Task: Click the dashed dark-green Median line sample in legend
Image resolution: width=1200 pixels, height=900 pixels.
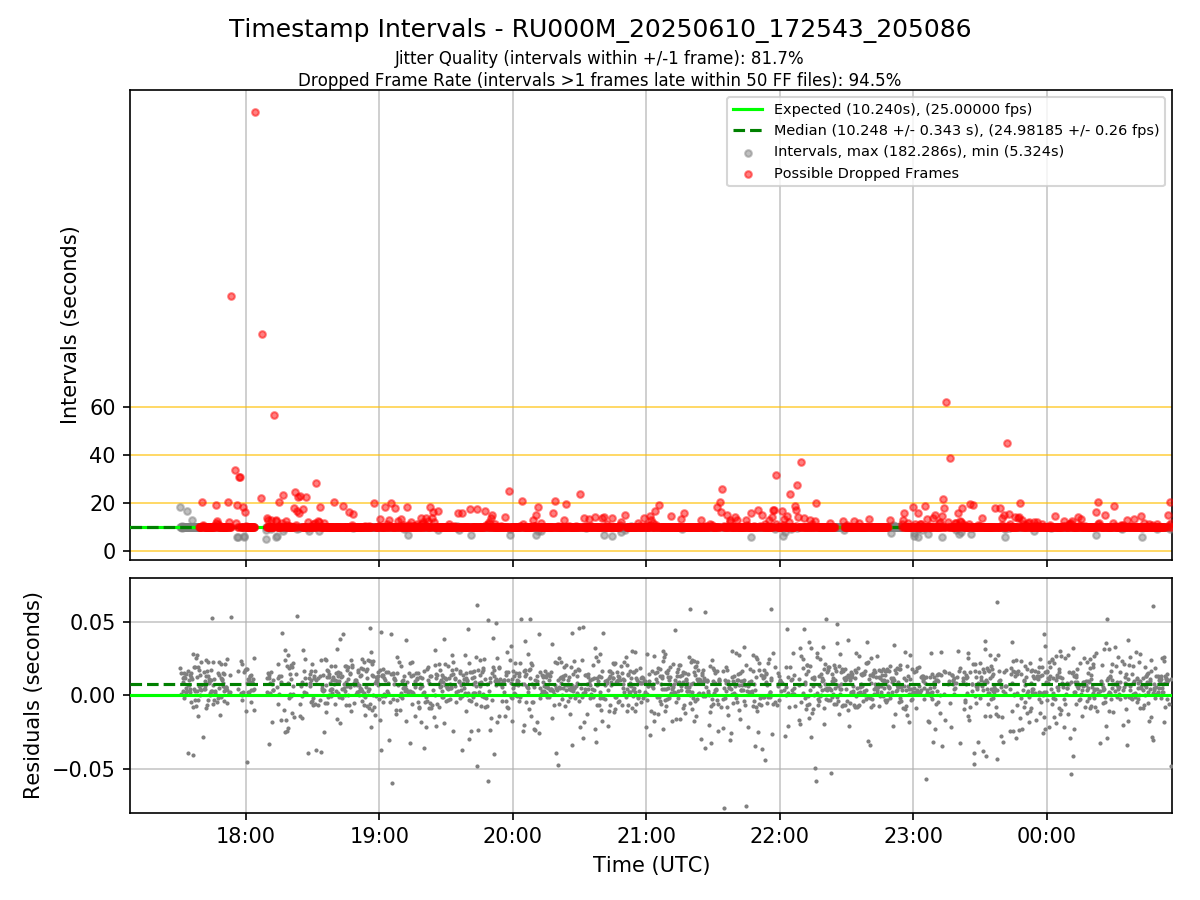Action: click(749, 130)
